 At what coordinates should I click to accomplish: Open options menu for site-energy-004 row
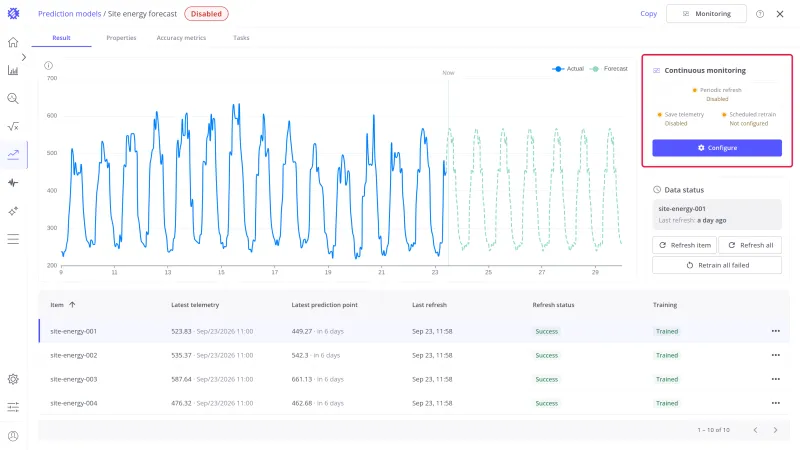coord(776,403)
